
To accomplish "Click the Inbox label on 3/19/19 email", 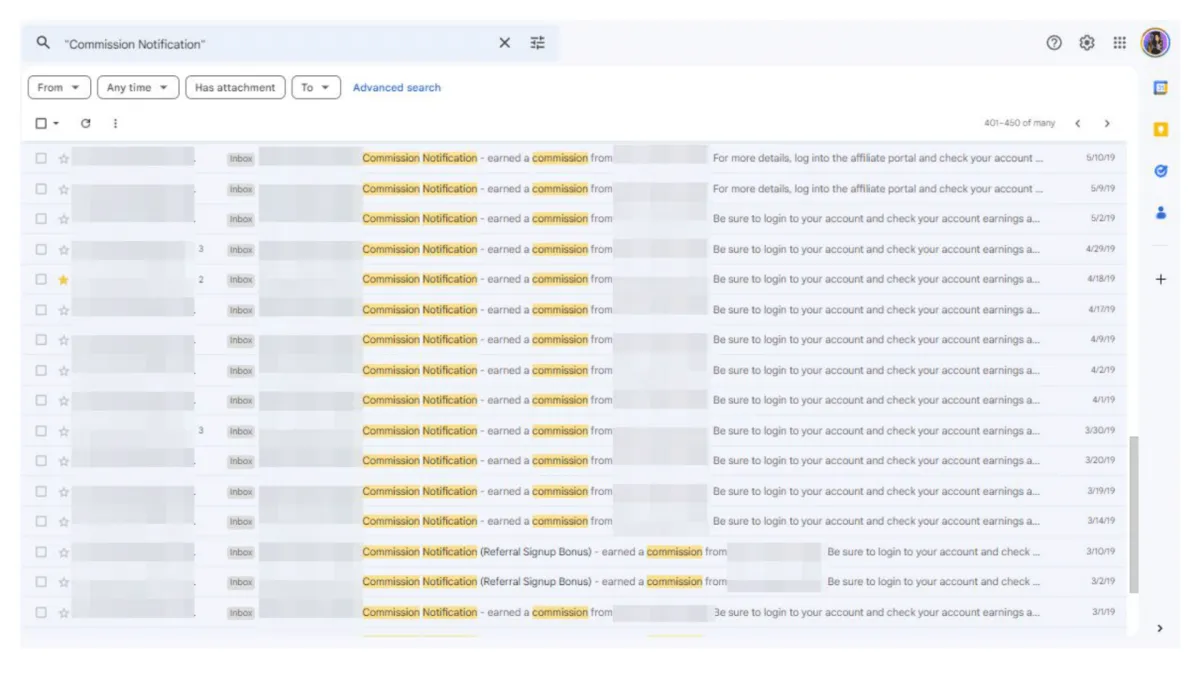I will coord(241,491).
